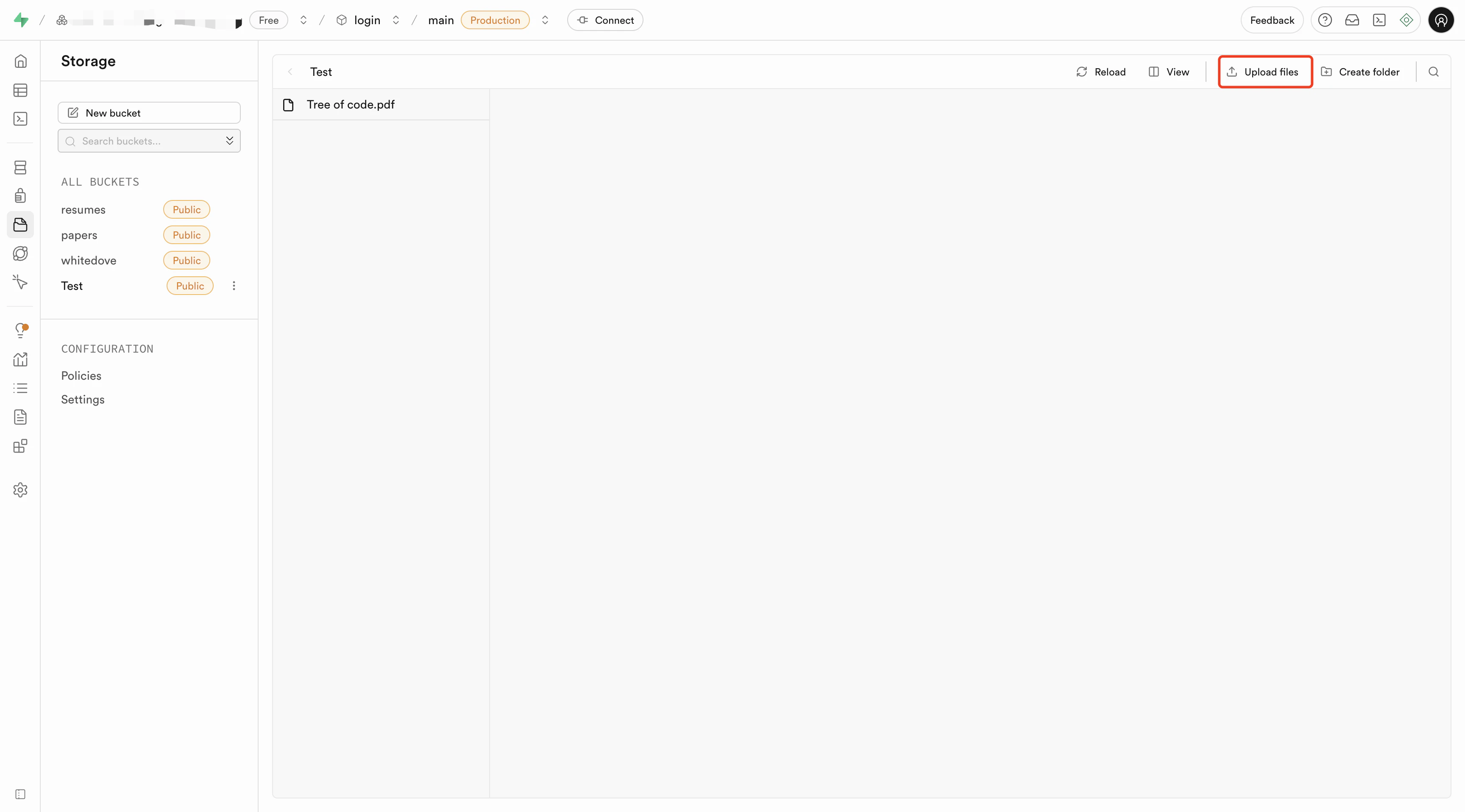Click the search icon in file toolbar
This screenshot has height=812, width=1465.
(1433, 72)
